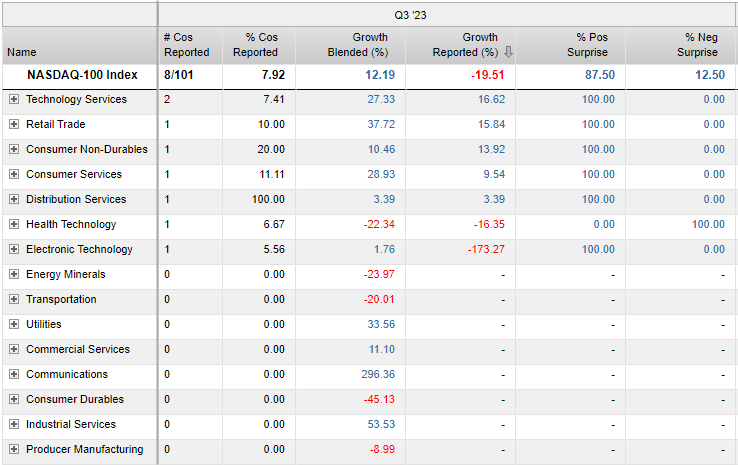The width and height of the screenshot is (738, 465).
Task: Expand the Electronic Technology row
Action: 14,249
